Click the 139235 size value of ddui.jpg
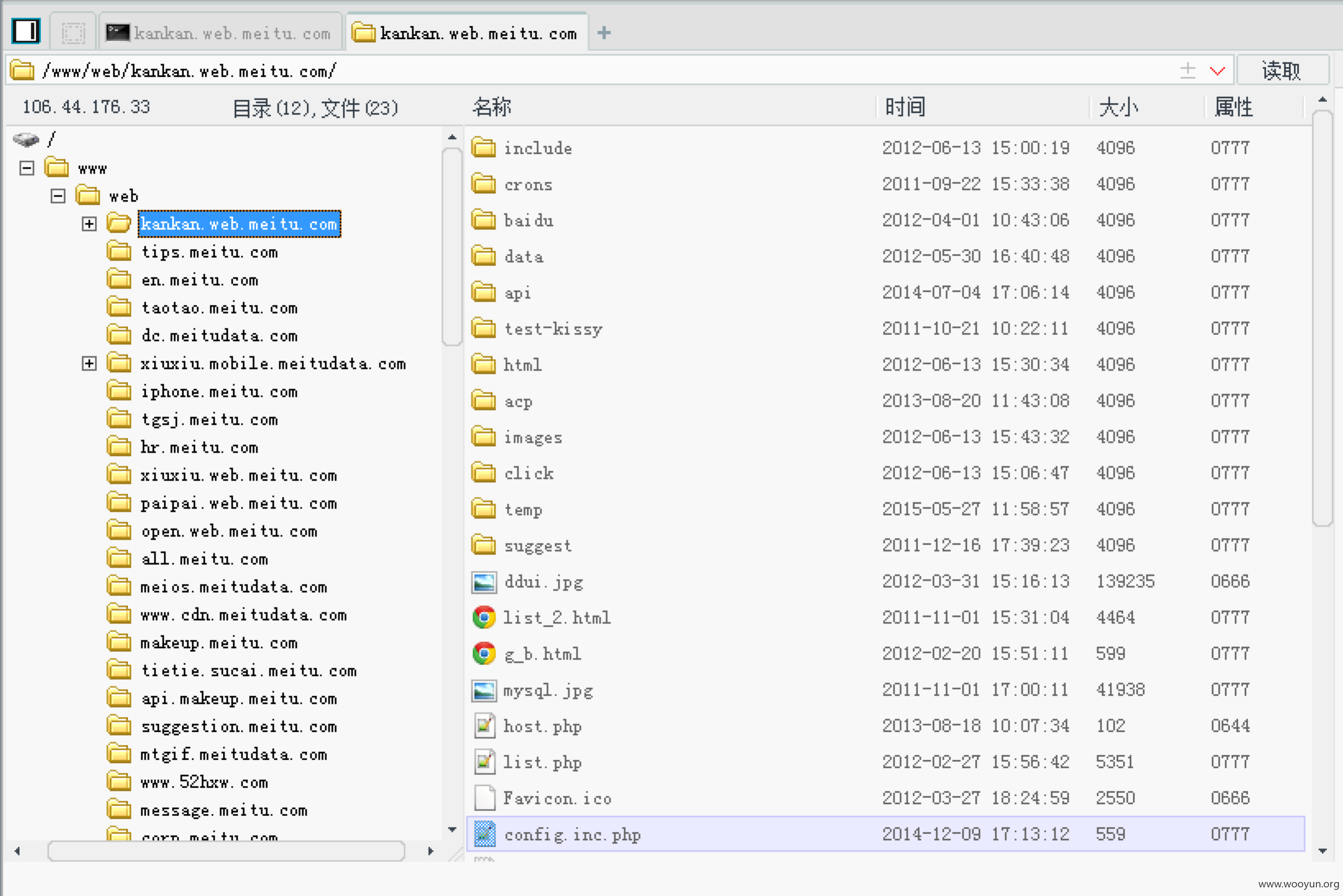The image size is (1343, 896). 1125,581
